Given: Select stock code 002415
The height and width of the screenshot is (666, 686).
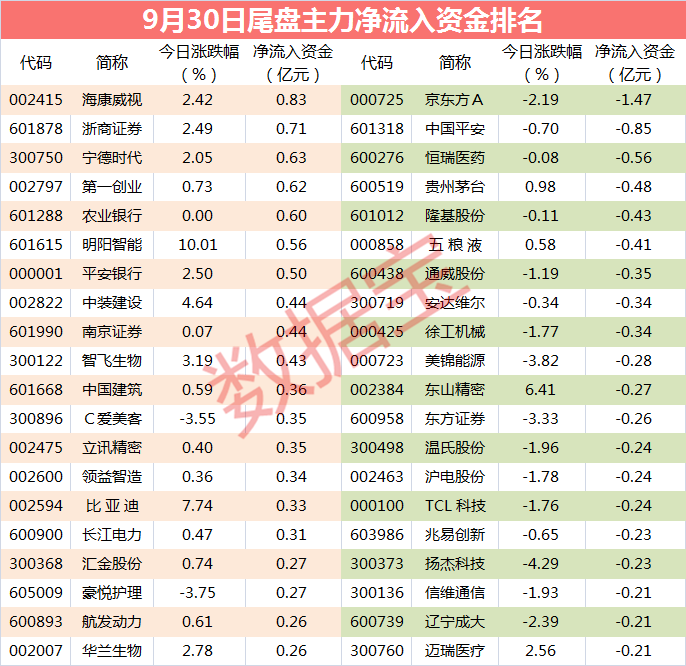Looking at the screenshot, I should [x=36, y=100].
